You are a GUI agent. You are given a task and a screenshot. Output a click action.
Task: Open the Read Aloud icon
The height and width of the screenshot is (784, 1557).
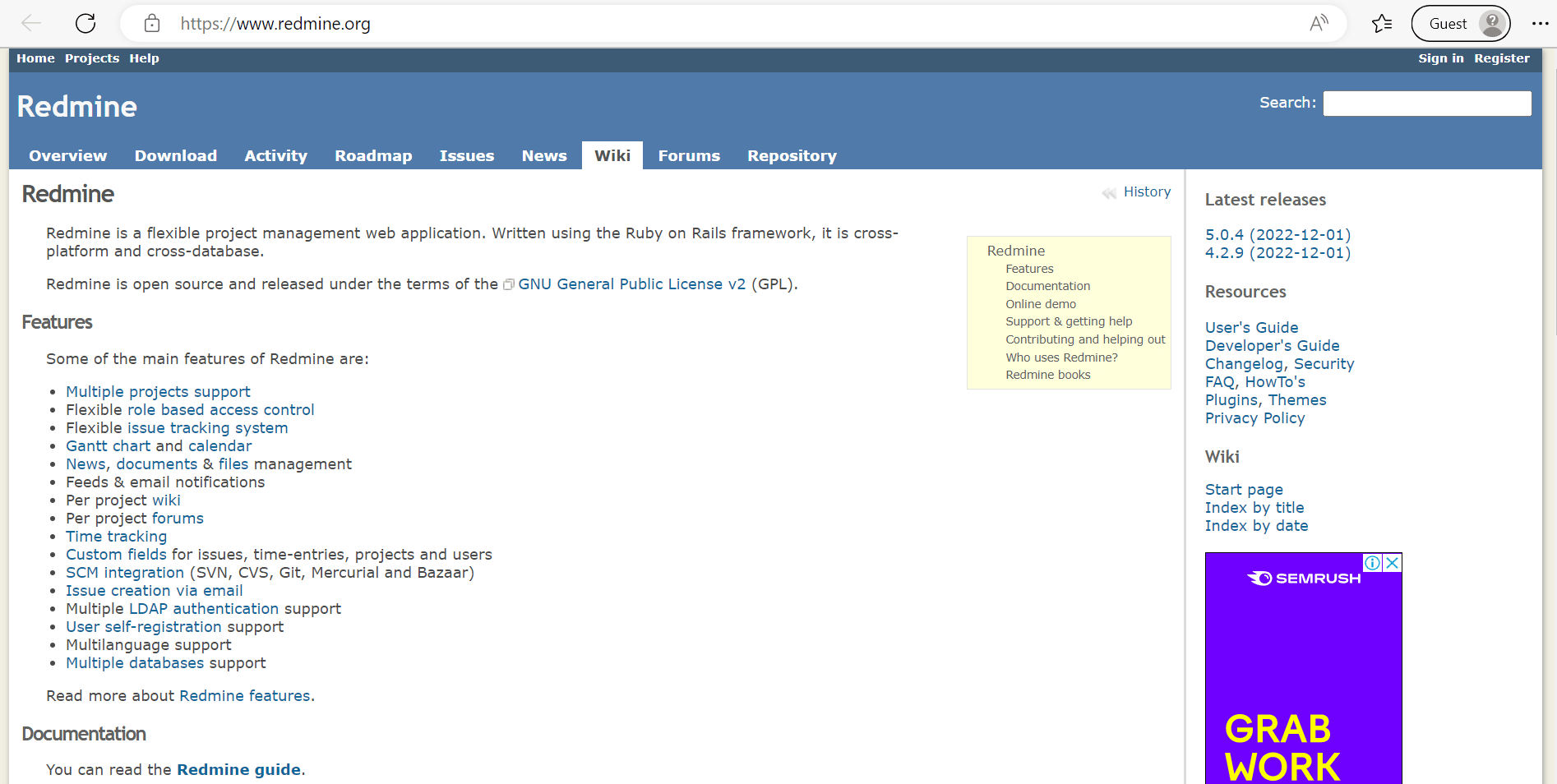pos(1319,23)
